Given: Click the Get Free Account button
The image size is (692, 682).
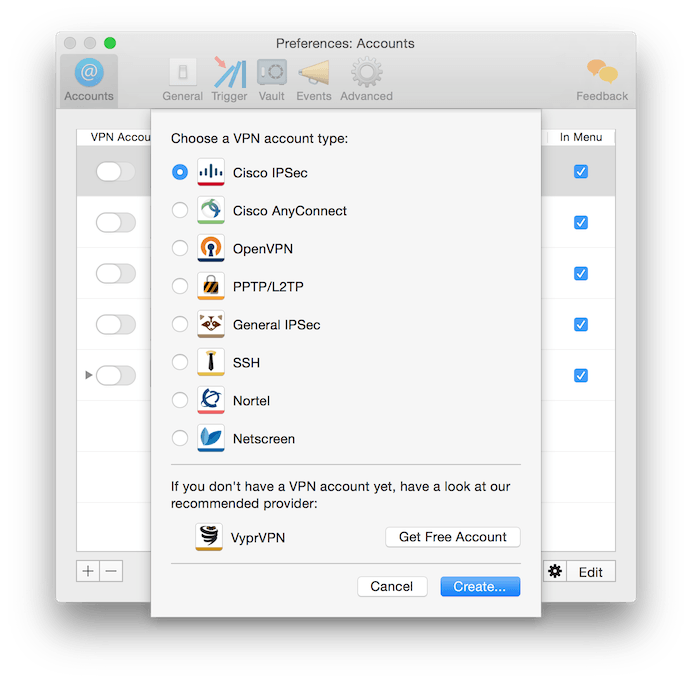Looking at the screenshot, I should click(x=452, y=537).
